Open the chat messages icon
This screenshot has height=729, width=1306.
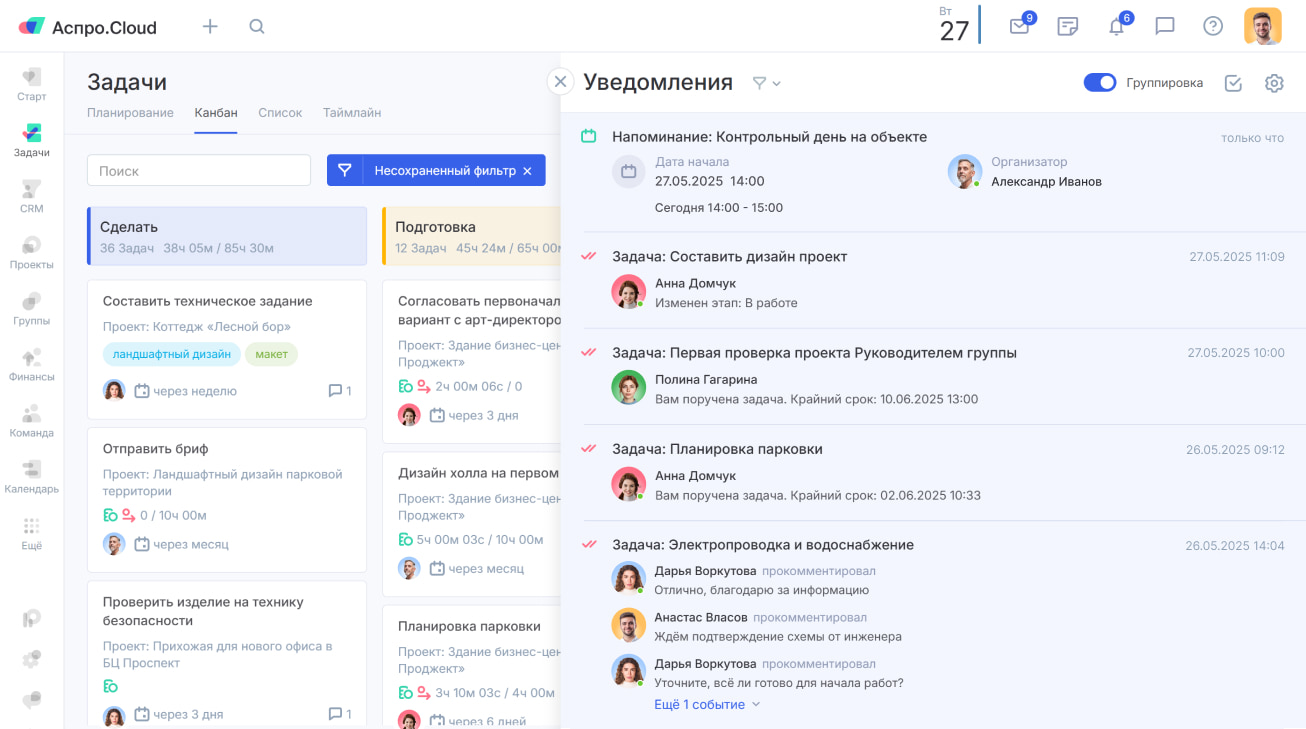(x=1165, y=27)
